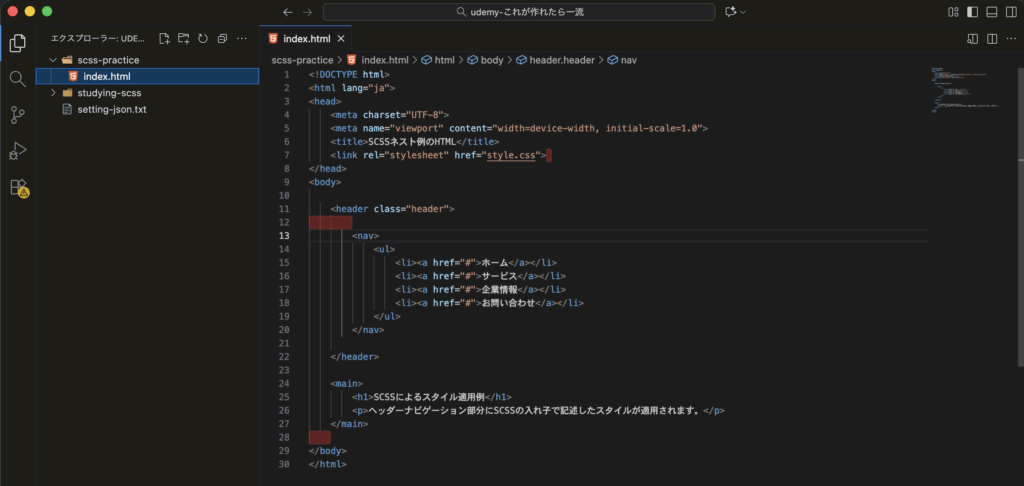Toggle the primary sidebar visibility
The height and width of the screenshot is (486, 1024).
971,11
